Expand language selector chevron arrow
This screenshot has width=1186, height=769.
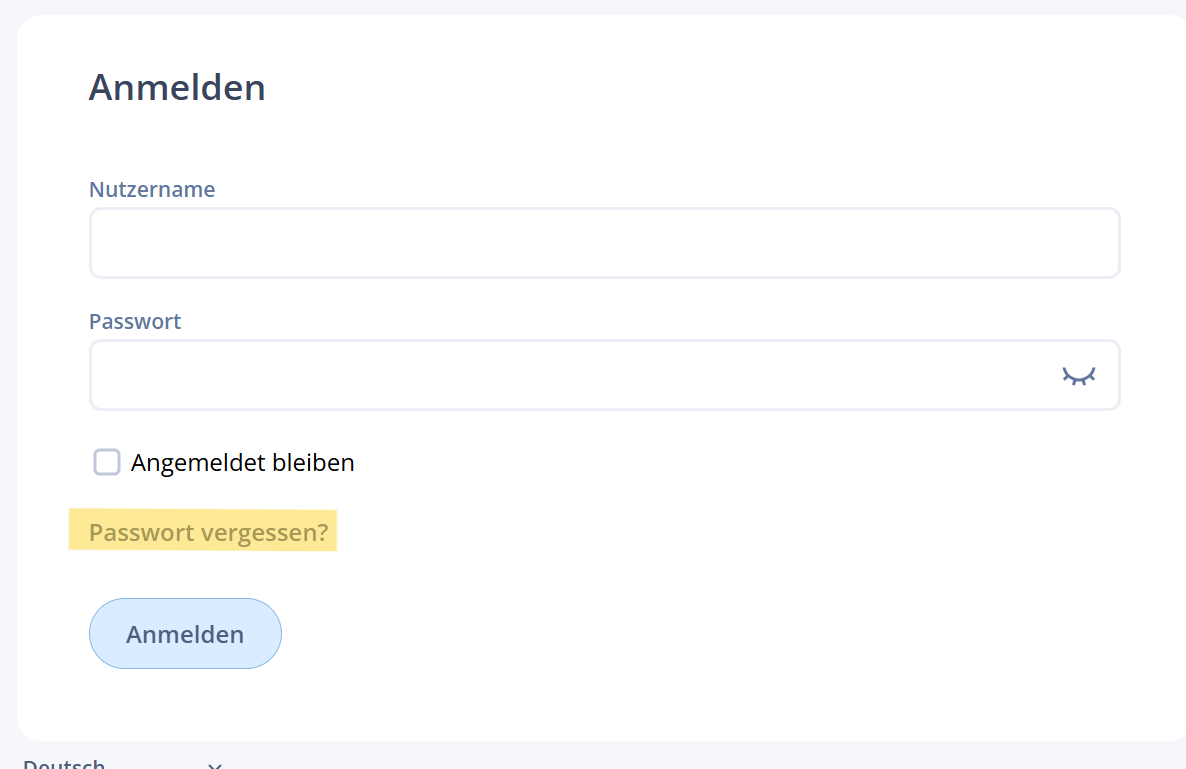(215, 765)
